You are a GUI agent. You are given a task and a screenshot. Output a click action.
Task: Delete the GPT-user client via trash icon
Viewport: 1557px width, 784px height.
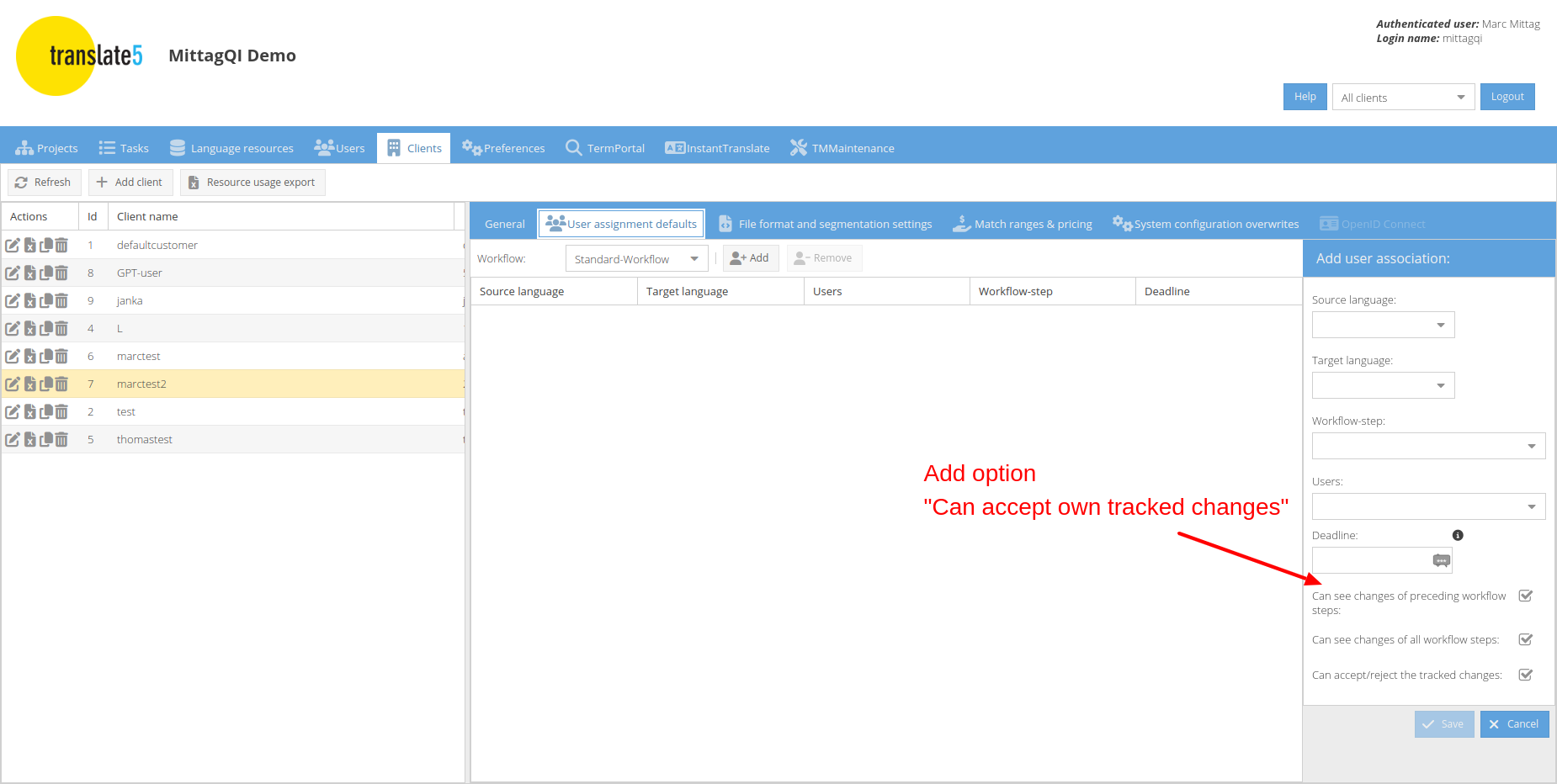pos(61,273)
